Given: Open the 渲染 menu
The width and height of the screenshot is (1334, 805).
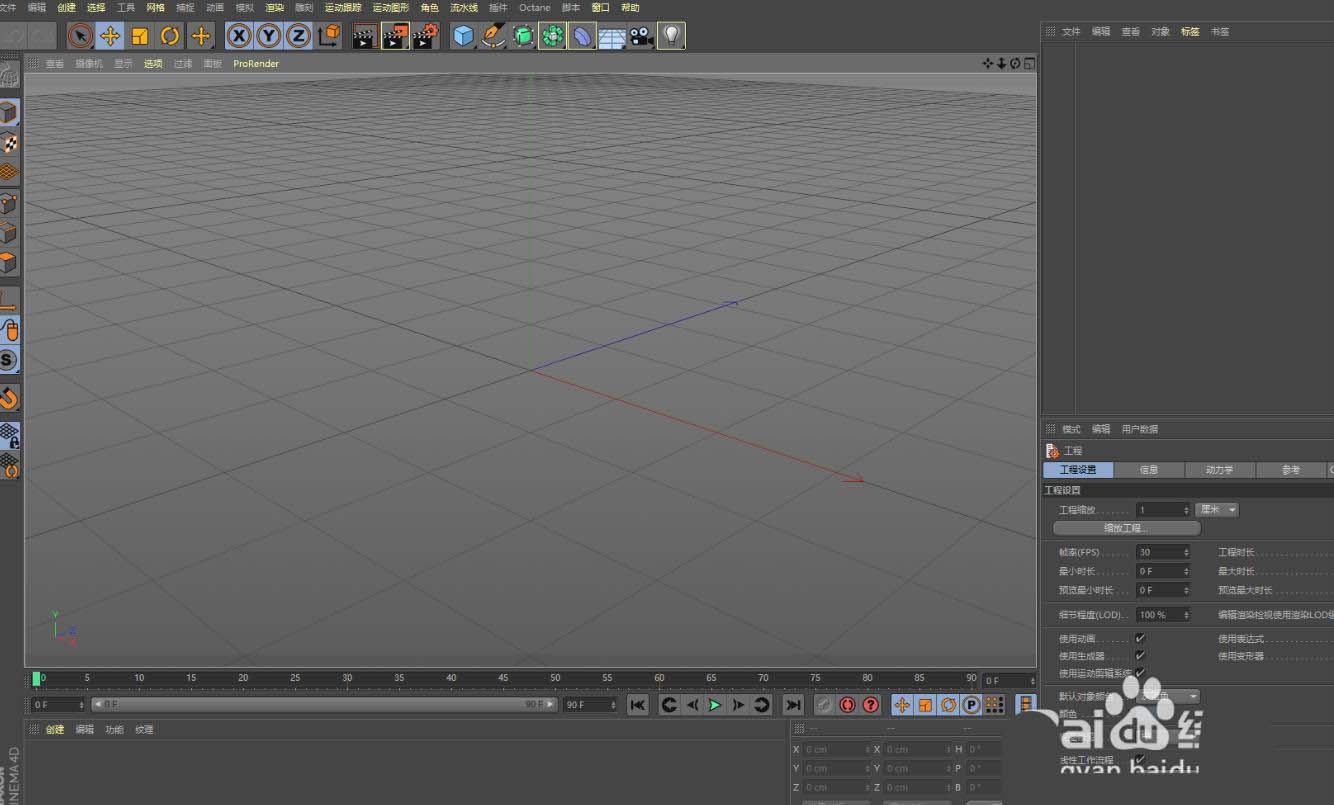Looking at the screenshot, I should click(274, 7).
